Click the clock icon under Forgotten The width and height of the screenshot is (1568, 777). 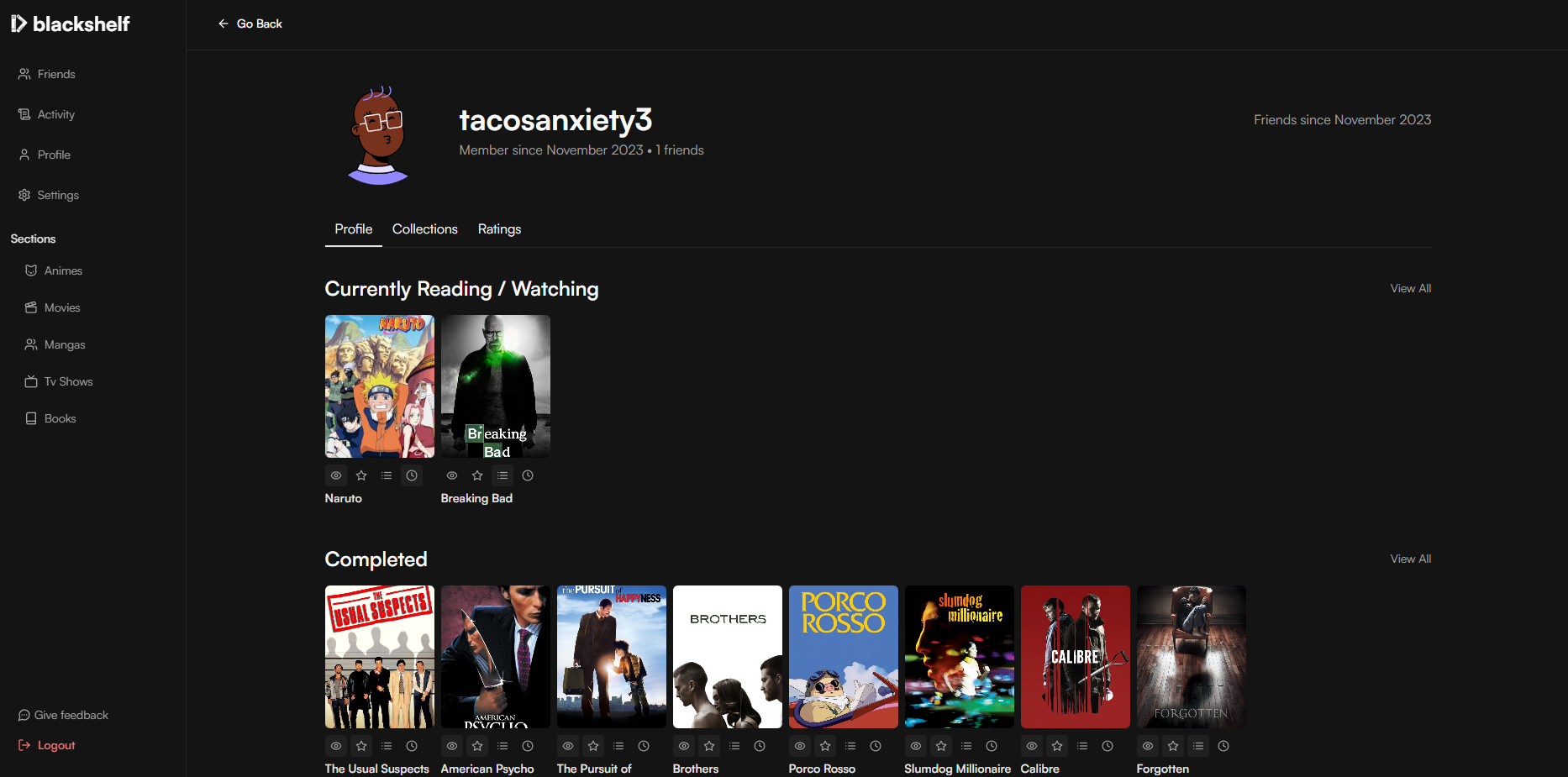coord(1223,746)
